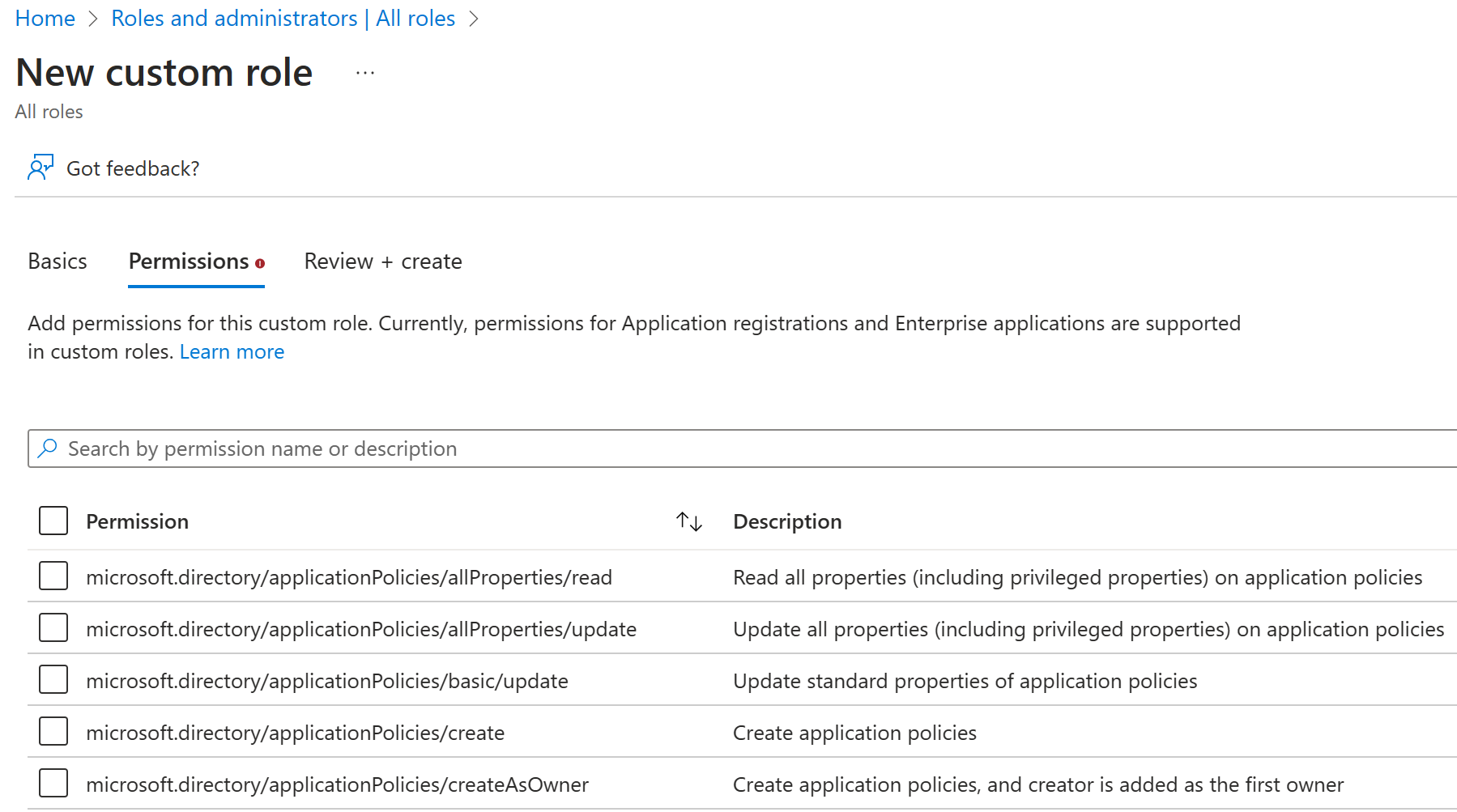Click the Got feedback person icon
1457x812 pixels.
click(40, 168)
